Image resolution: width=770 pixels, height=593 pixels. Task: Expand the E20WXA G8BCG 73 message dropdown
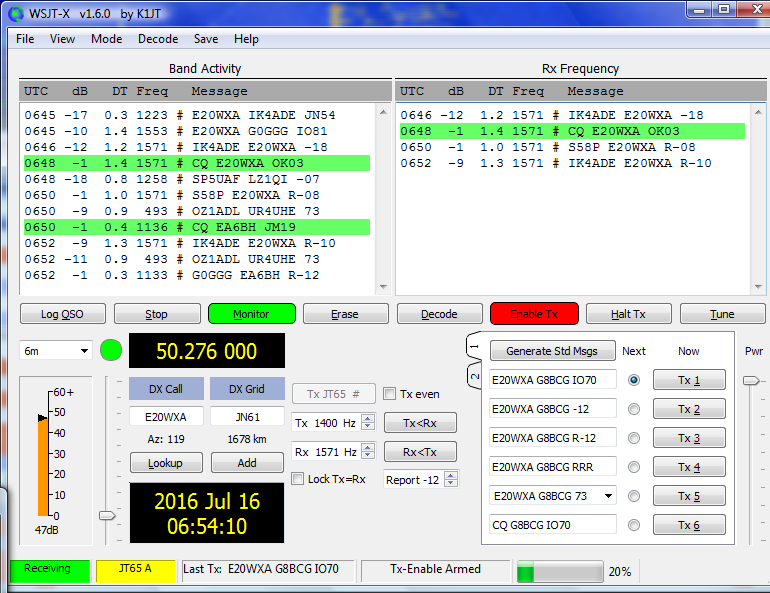pyautogui.click(x=608, y=496)
